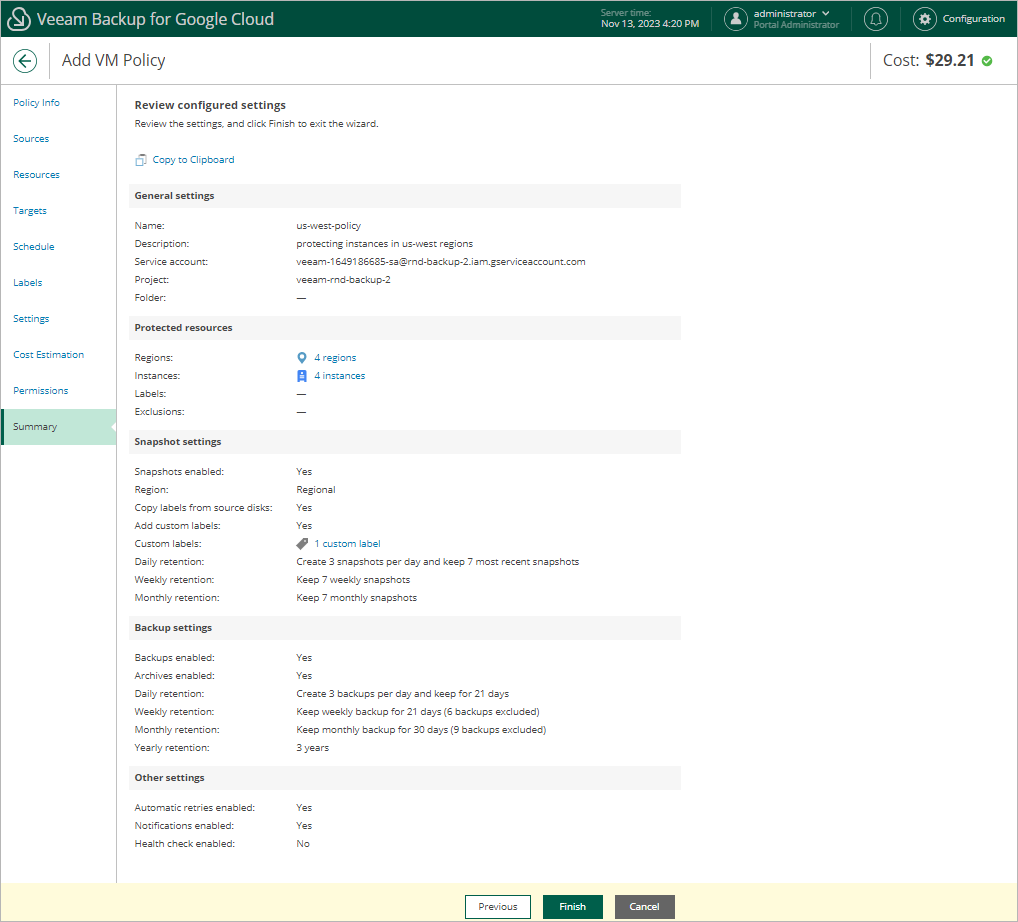Screen dimensions: 1018x922
Task: Click the regions location pin icon
Action: click(x=302, y=358)
